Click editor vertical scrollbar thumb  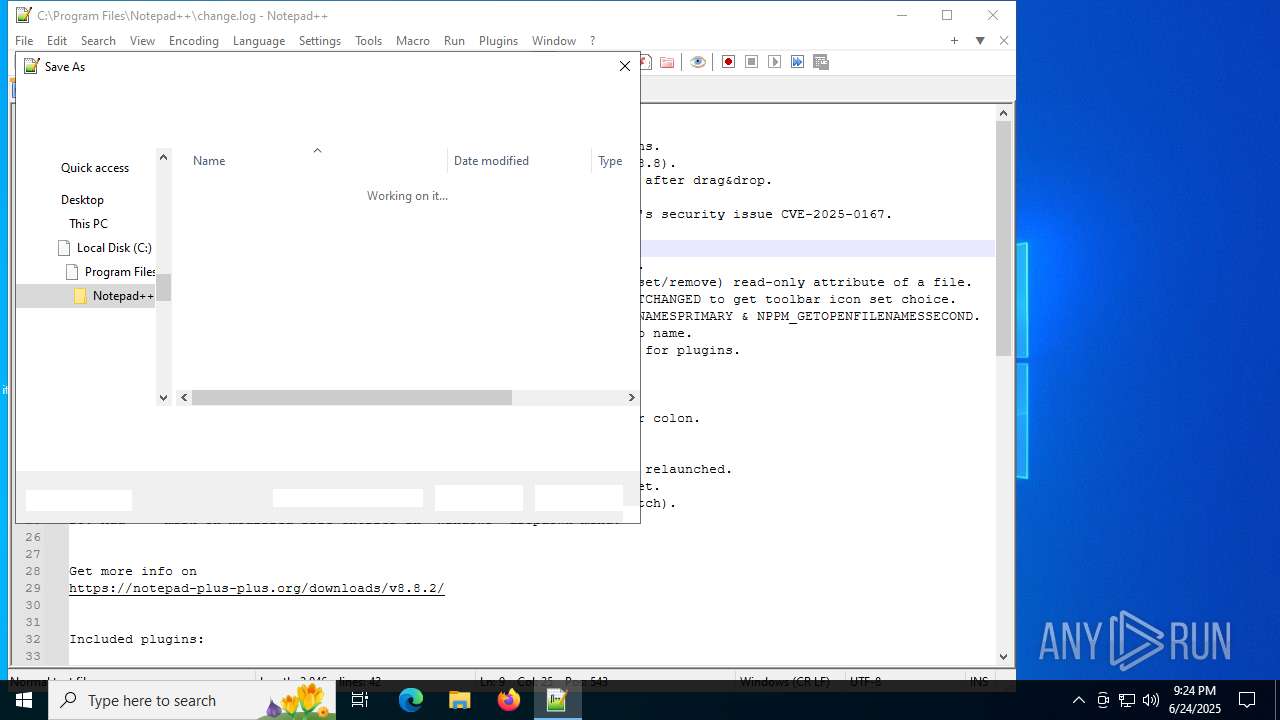click(x=1004, y=239)
